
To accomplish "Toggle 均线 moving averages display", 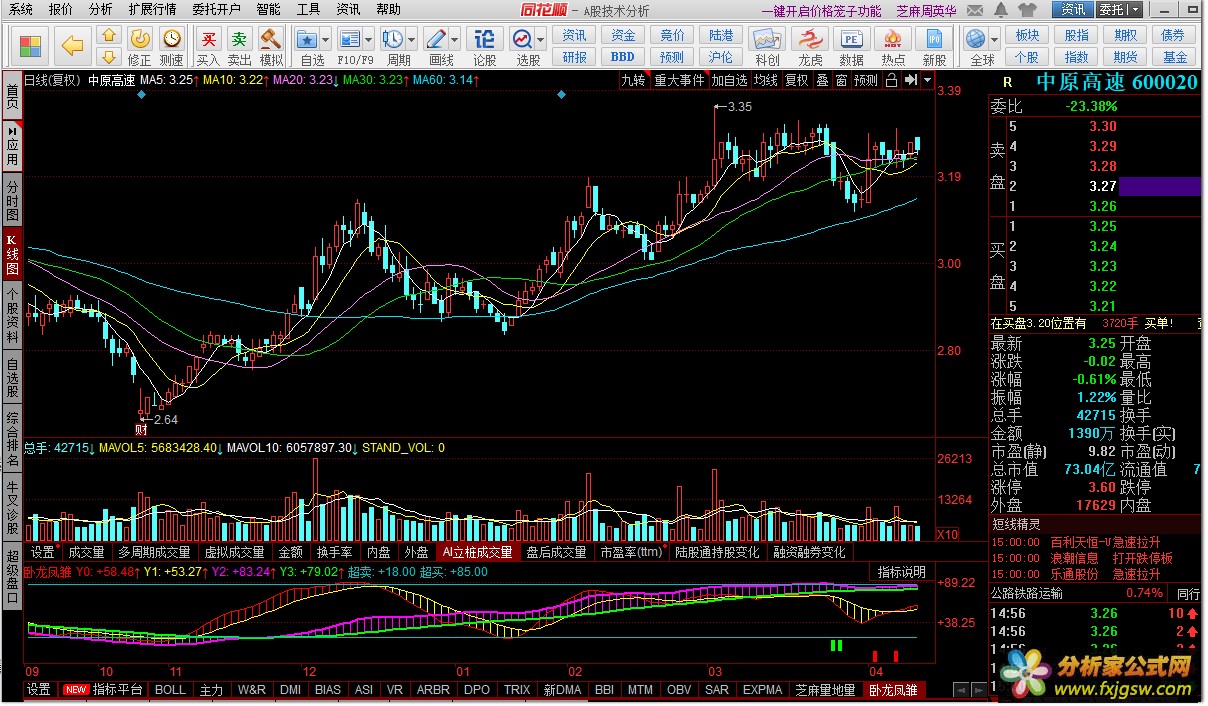I will click(766, 80).
